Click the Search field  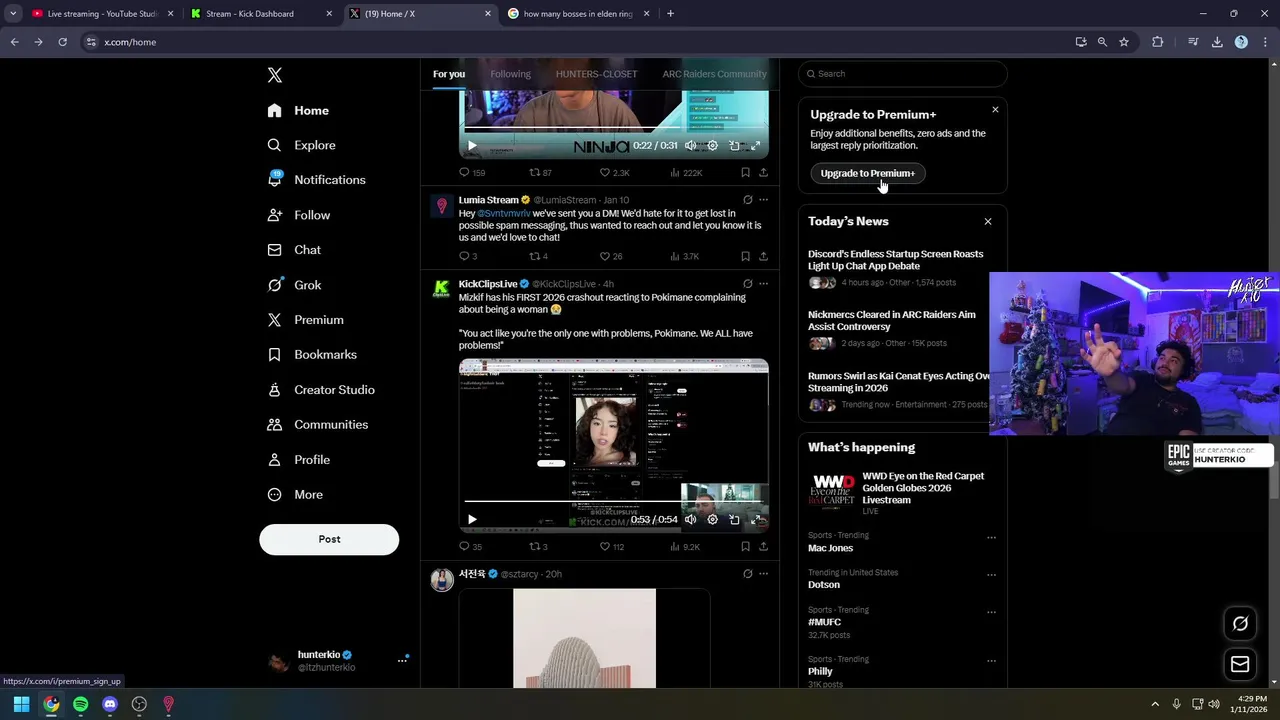coord(903,74)
